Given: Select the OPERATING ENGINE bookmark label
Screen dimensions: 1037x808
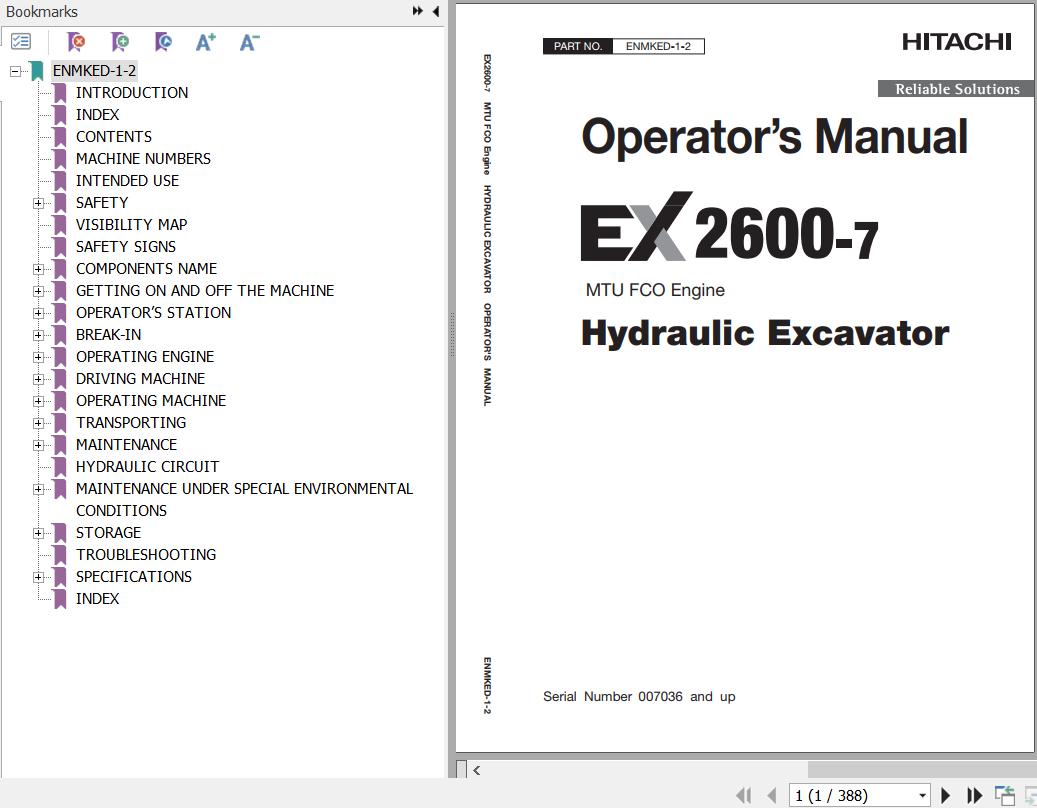Looking at the screenshot, I should 145,357.
